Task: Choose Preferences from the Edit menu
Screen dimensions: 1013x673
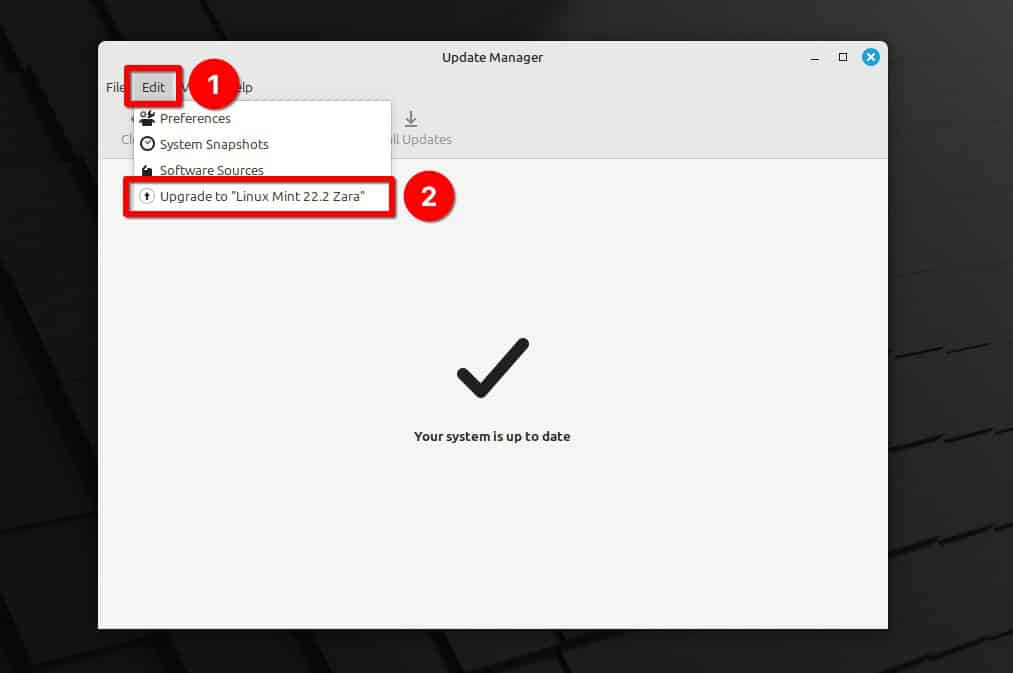Action: (x=262, y=118)
